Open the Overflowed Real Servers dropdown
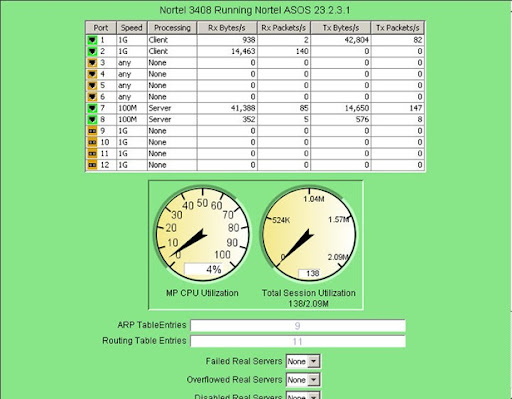 (303, 380)
